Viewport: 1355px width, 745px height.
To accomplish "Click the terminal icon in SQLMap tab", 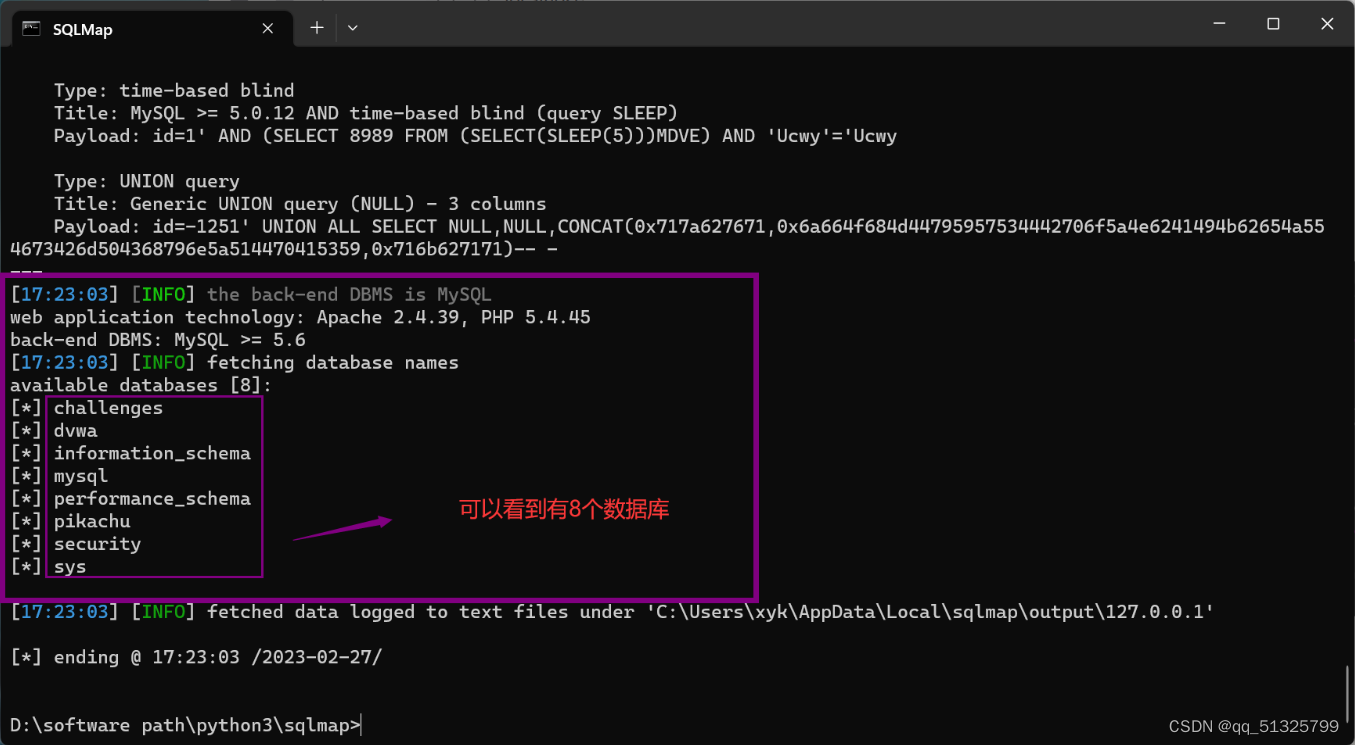I will click(32, 29).
